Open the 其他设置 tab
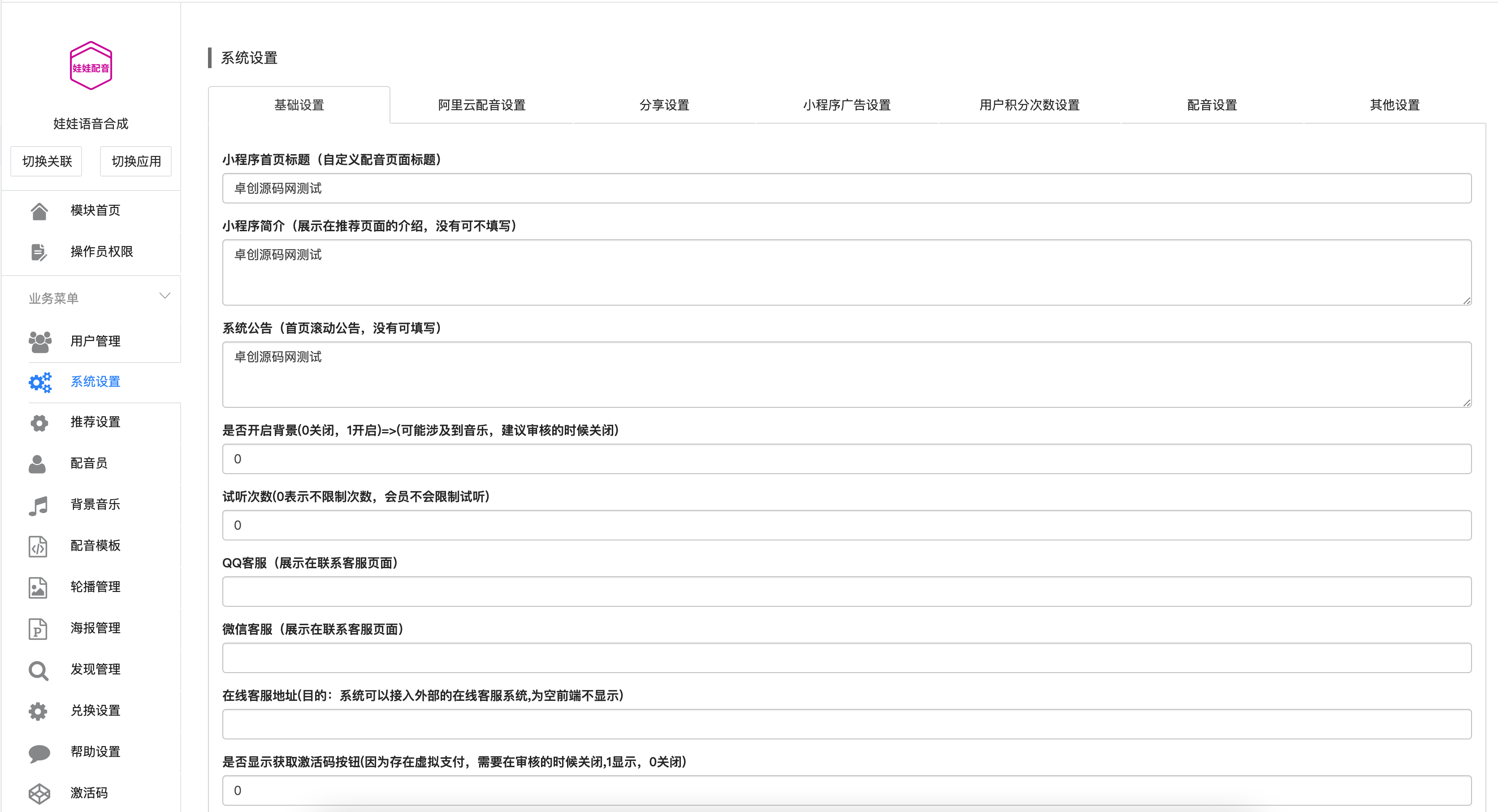This screenshot has width=1498, height=812. click(1394, 105)
